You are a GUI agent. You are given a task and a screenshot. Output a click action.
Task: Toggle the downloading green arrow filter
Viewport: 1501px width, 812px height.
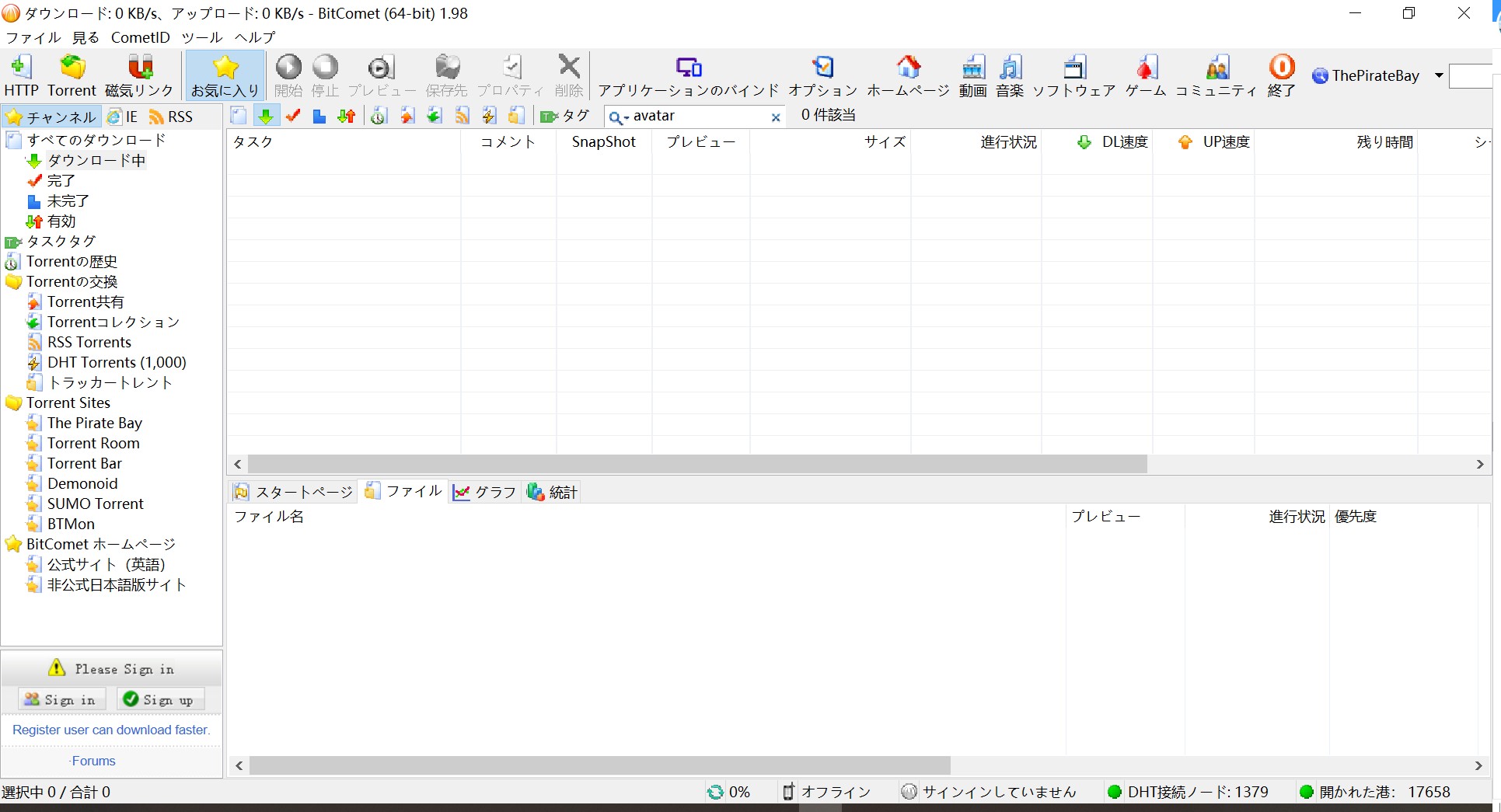click(266, 116)
